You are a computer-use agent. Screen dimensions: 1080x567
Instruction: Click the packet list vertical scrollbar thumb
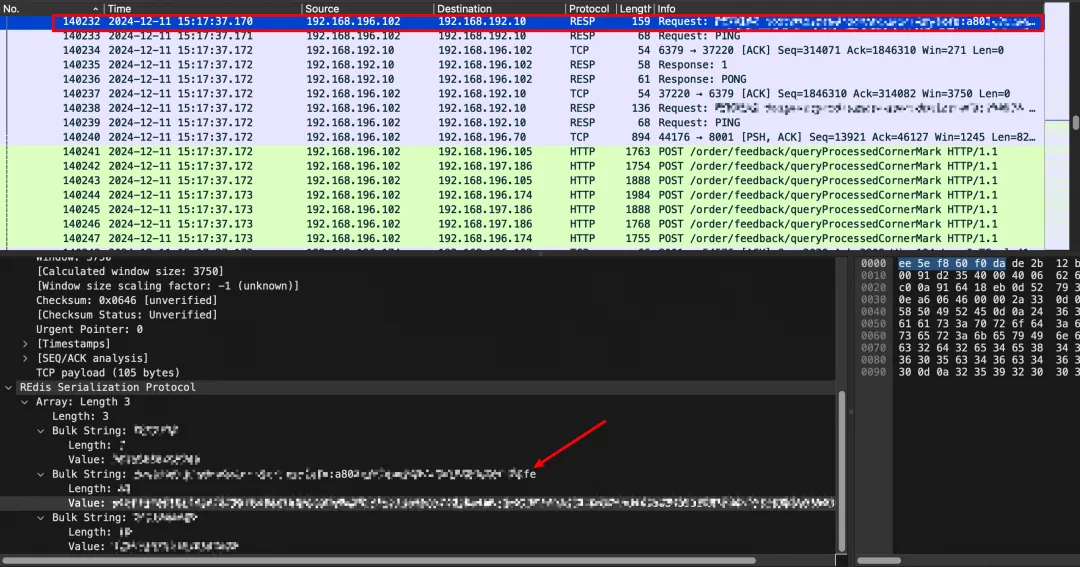click(x=1075, y=123)
